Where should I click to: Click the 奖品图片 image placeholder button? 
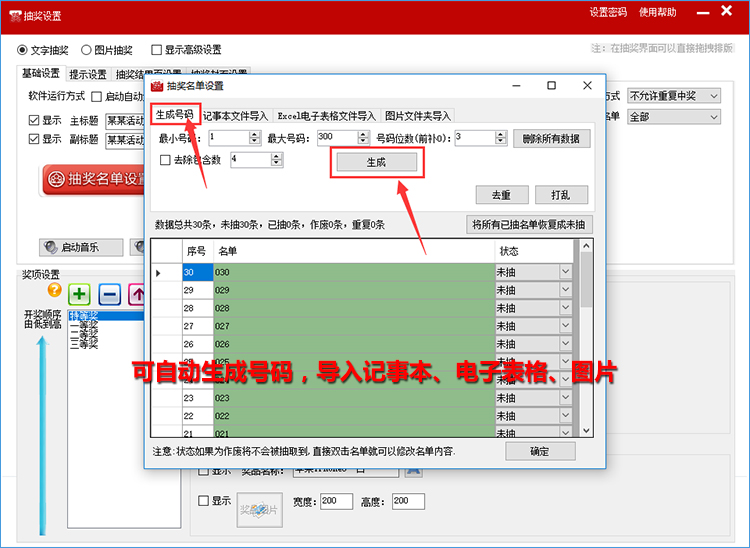pyautogui.click(x=260, y=510)
